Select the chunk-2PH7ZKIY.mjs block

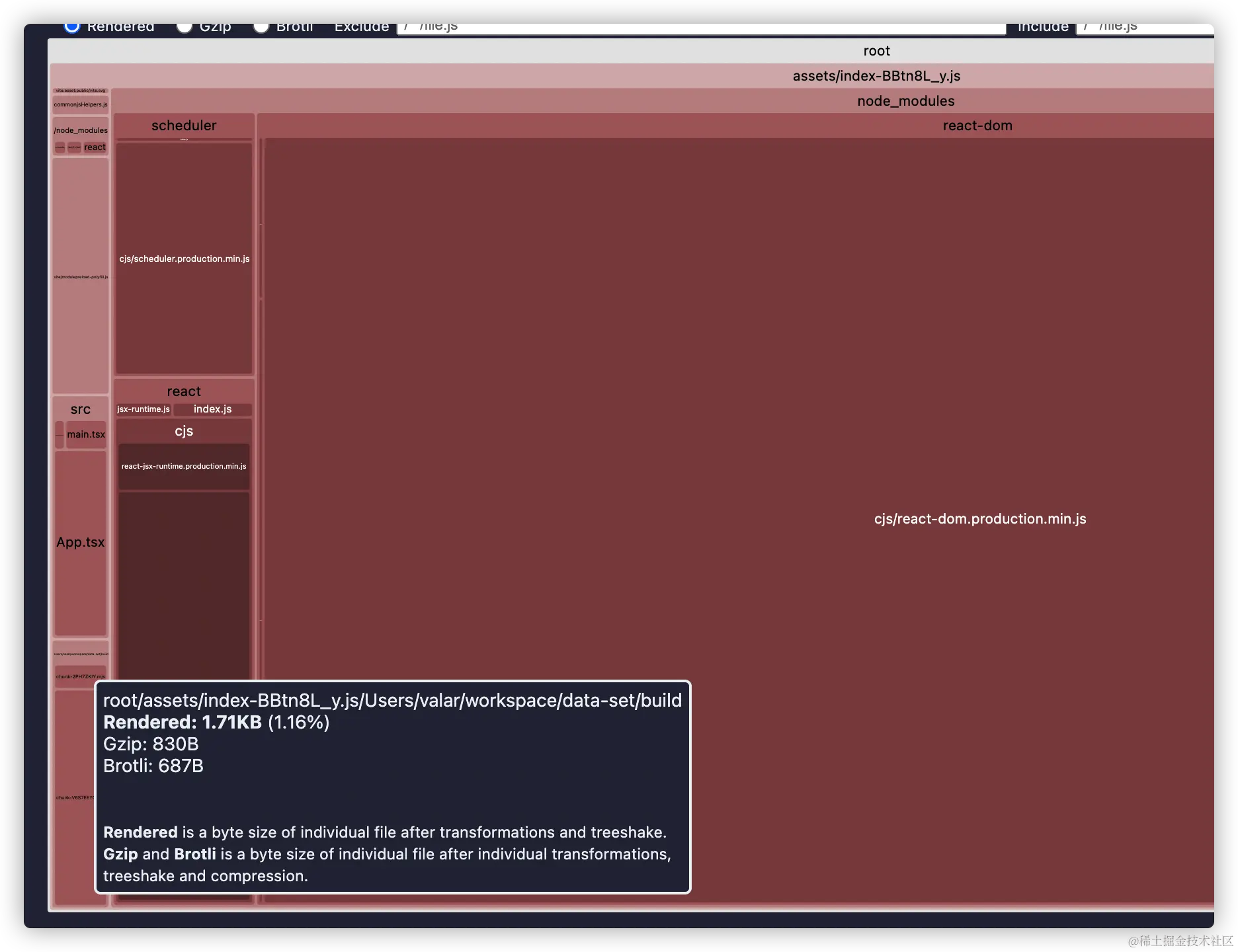[81, 676]
